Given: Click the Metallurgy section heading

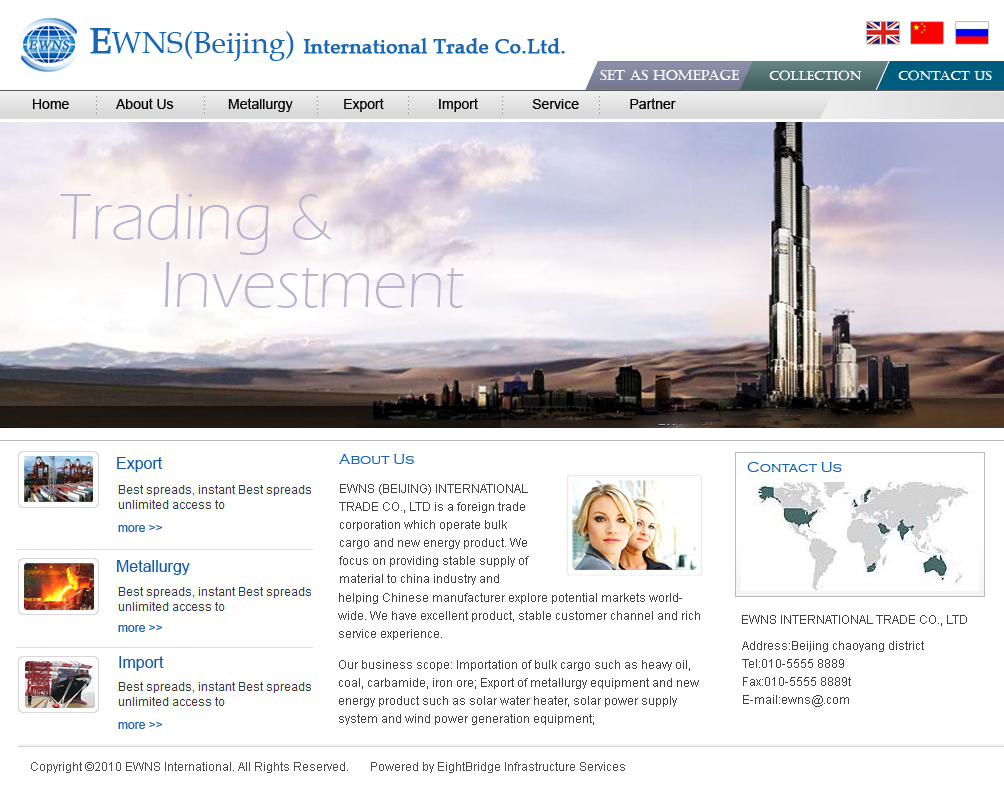Looking at the screenshot, I should tap(153, 567).
